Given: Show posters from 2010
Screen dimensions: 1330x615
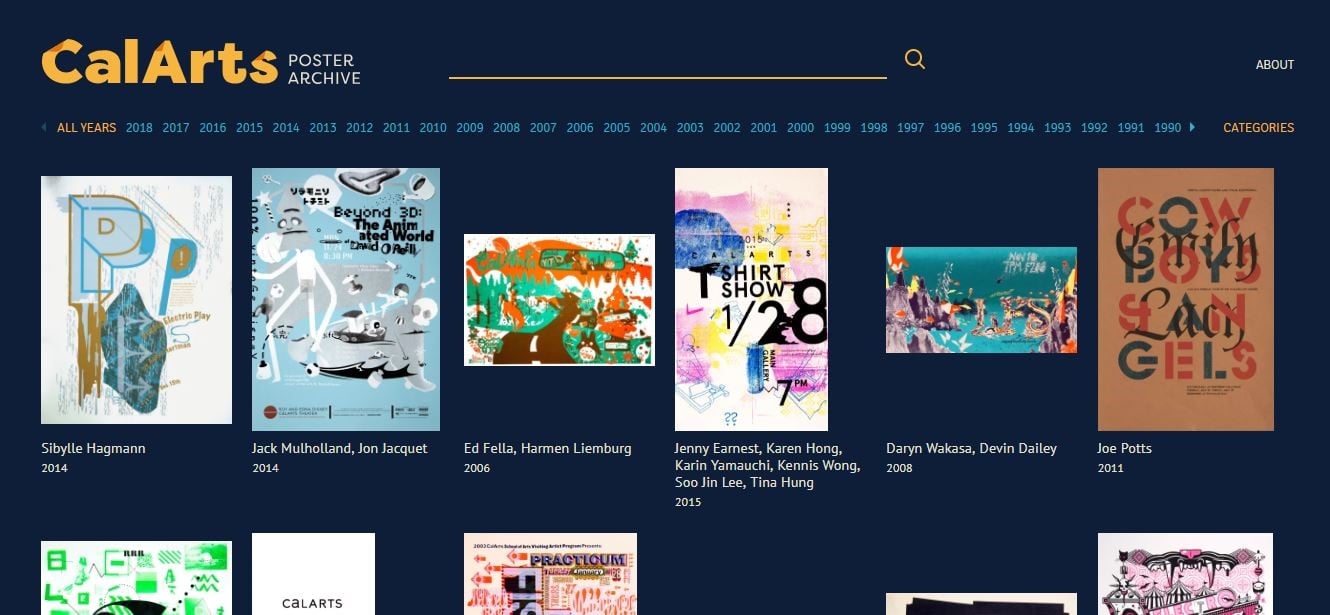Looking at the screenshot, I should tap(433, 128).
